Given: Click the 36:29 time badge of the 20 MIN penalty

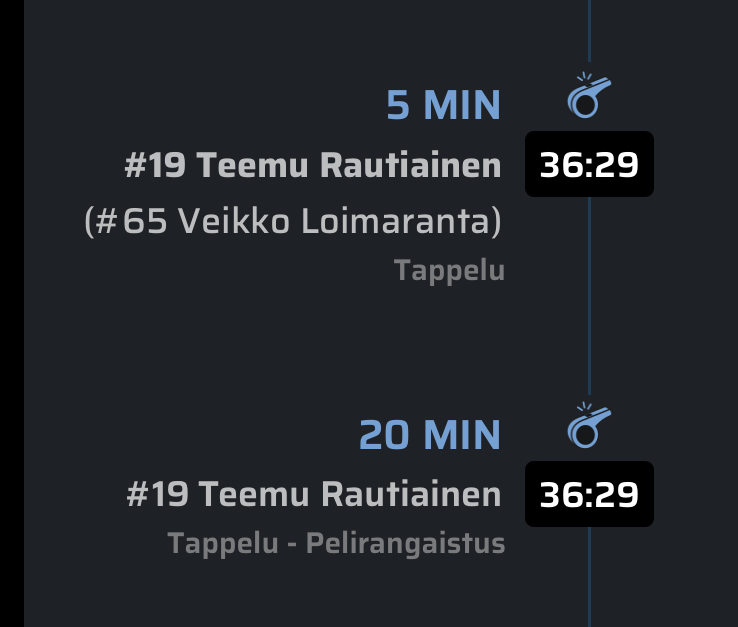Looking at the screenshot, I should pyautogui.click(x=589, y=494).
